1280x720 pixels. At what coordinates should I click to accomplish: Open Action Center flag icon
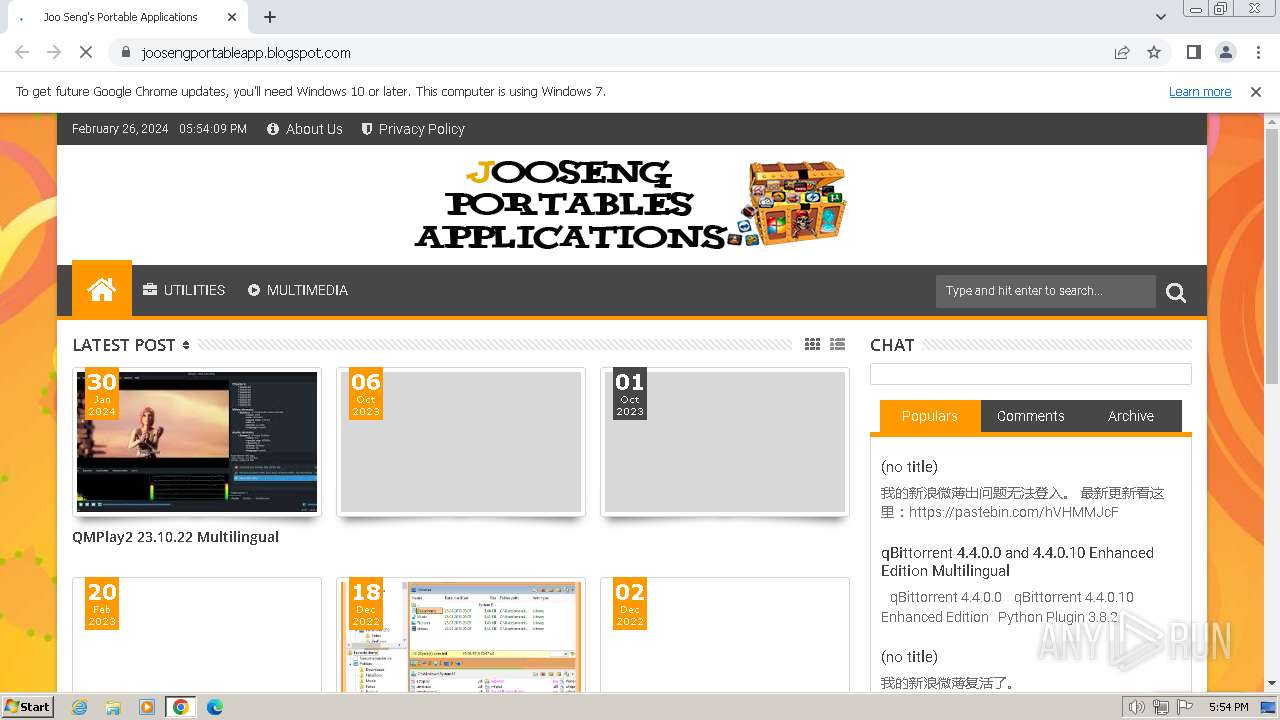(x=1185, y=707)
